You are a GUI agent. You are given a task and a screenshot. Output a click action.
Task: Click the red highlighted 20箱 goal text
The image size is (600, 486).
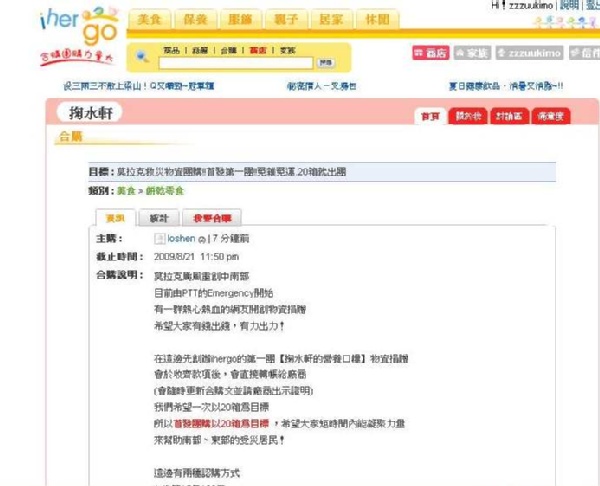(222, 424)
